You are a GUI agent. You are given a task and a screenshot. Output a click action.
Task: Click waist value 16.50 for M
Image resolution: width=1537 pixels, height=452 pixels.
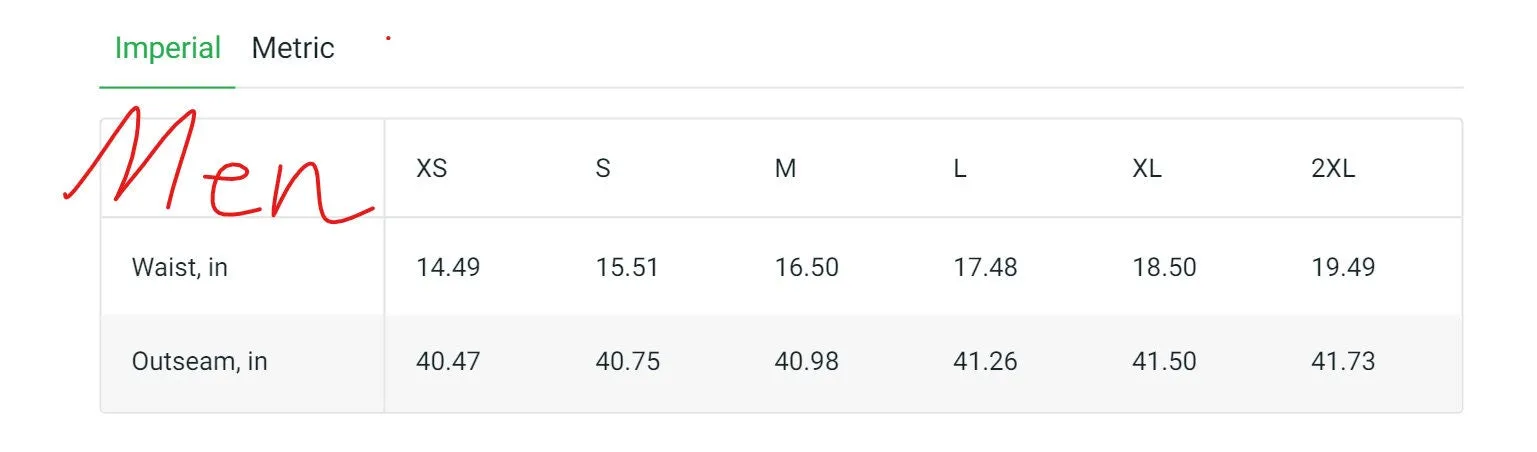[x=807, y=268]
